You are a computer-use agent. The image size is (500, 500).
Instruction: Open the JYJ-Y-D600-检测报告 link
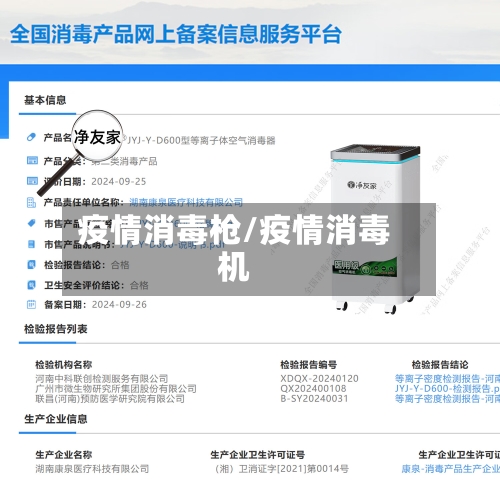[x=447, y=389]
